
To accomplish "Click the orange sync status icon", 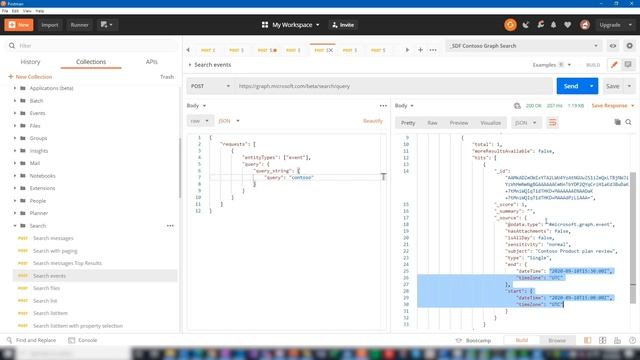I will 510,25.
